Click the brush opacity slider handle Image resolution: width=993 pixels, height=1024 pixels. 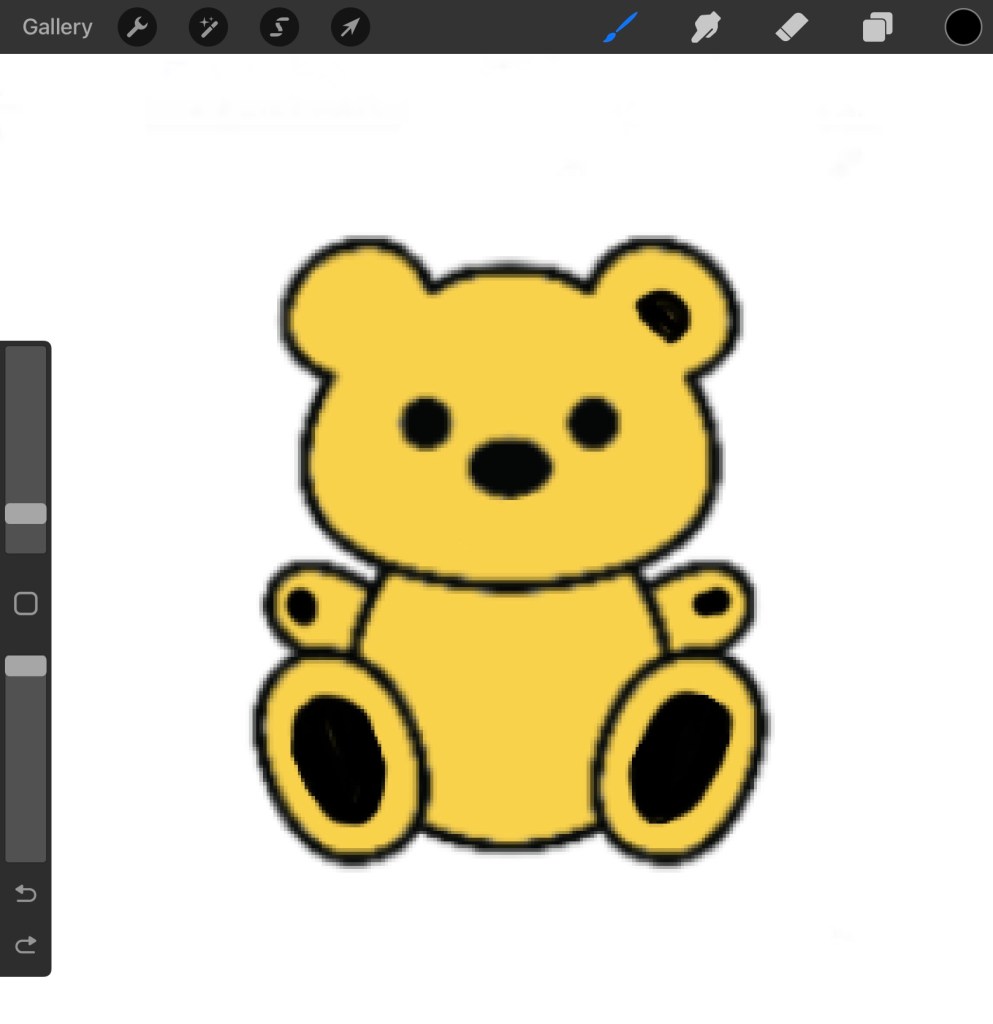[26, 666]
